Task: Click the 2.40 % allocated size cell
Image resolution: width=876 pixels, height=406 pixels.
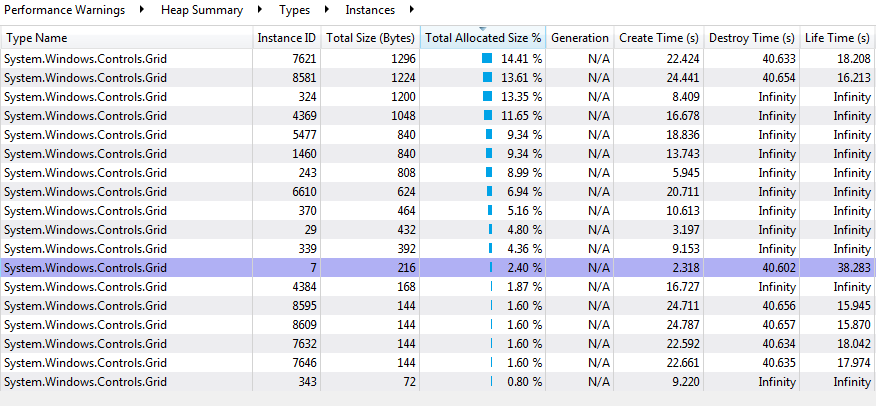Action: (483, 268)
